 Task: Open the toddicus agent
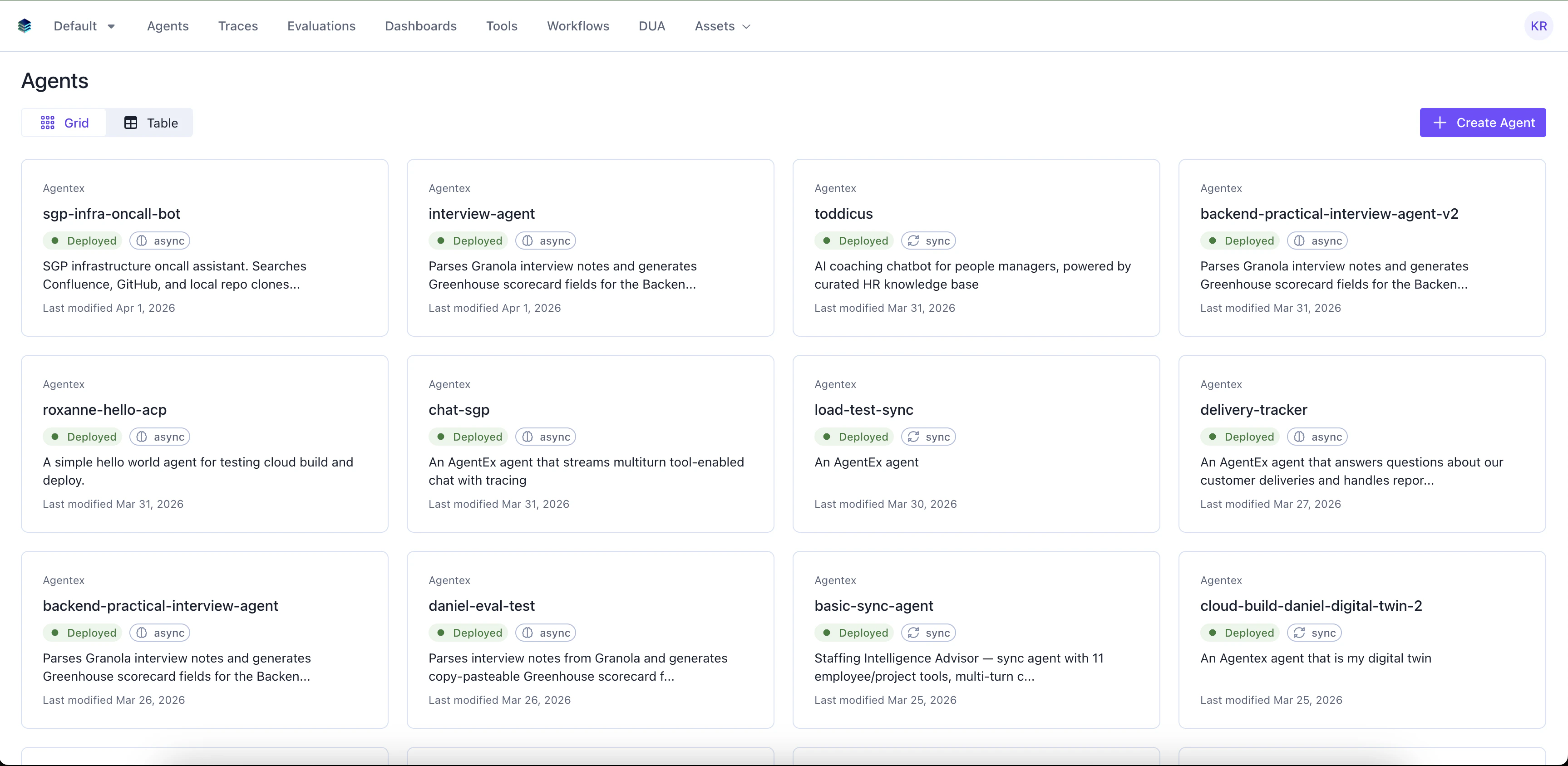pos(843,214)
